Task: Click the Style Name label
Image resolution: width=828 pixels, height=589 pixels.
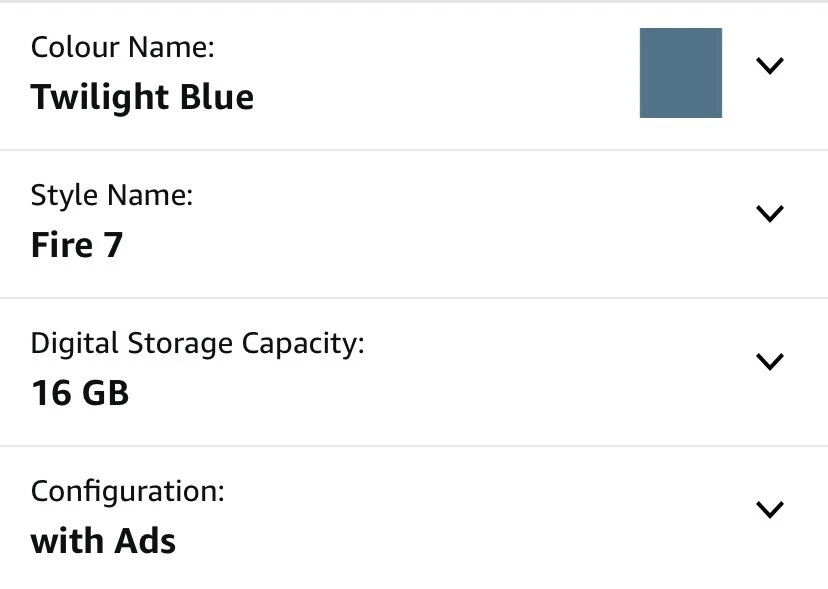Action: (x=112, y=195)
